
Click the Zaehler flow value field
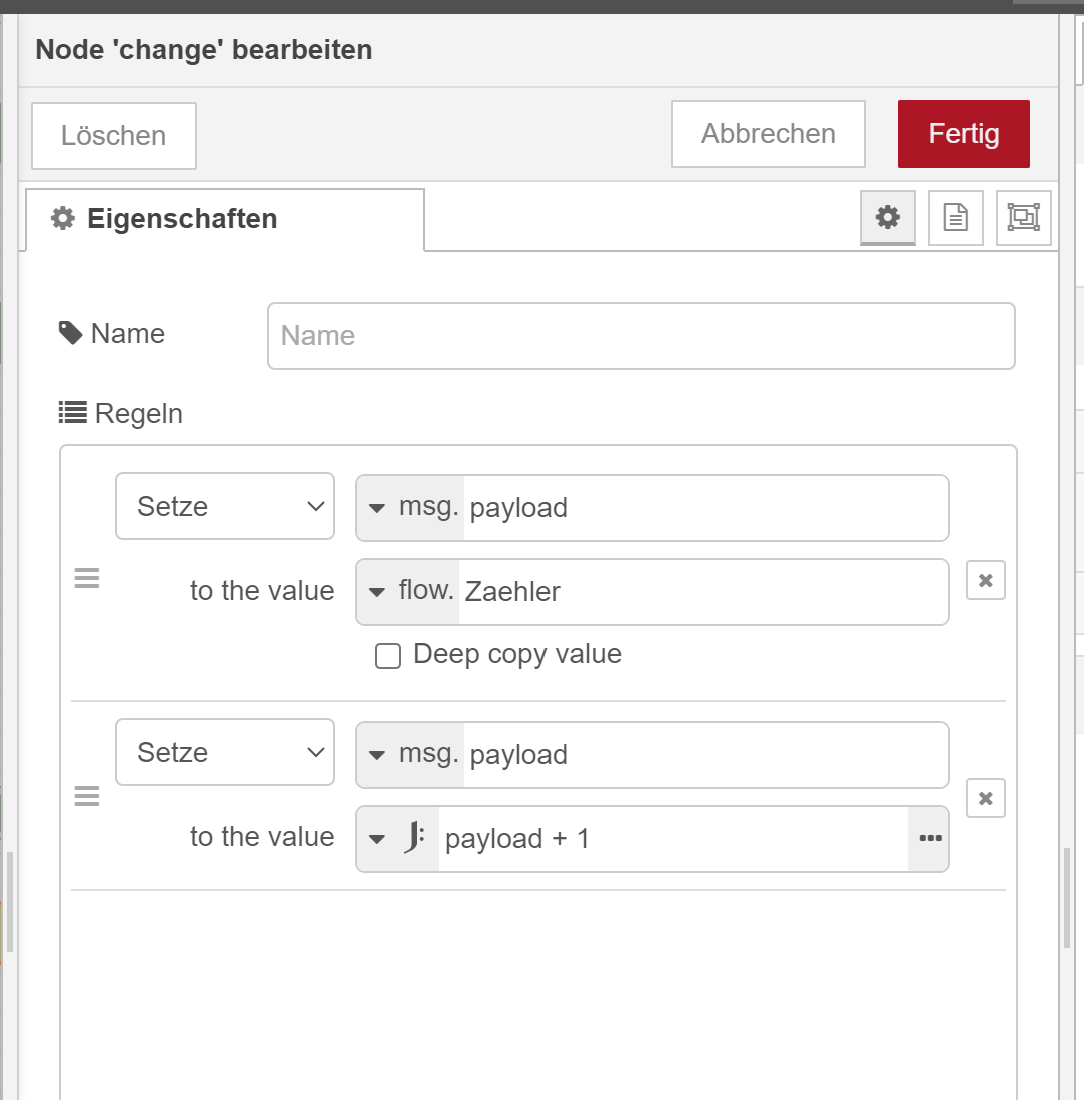coord(700,592)
